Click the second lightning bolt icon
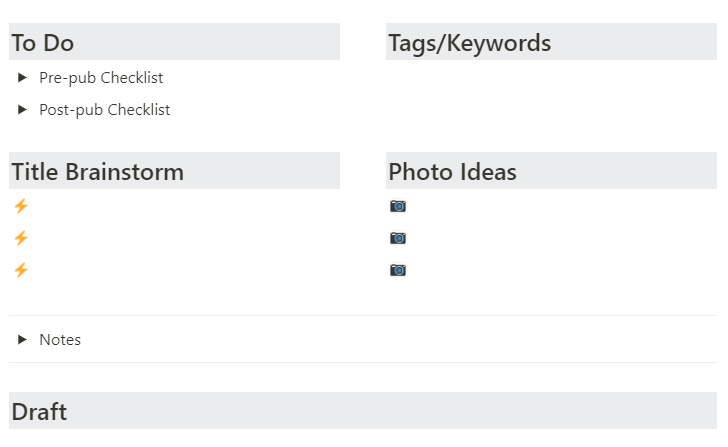Image resolution: width=728 pixels, height=447 pixels. point(21,238)
